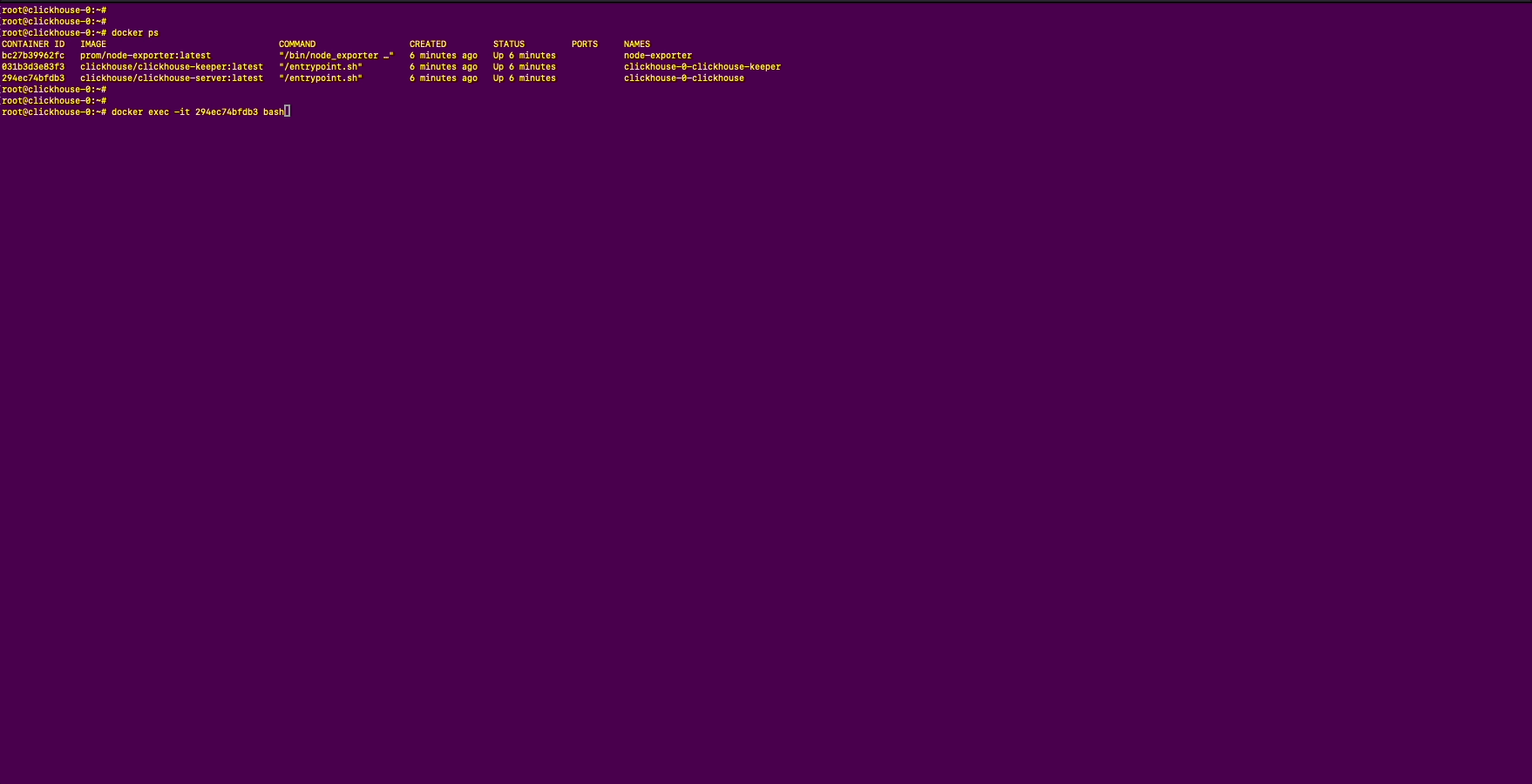Click the typed "docker ps" command

[x=135, y=33]
